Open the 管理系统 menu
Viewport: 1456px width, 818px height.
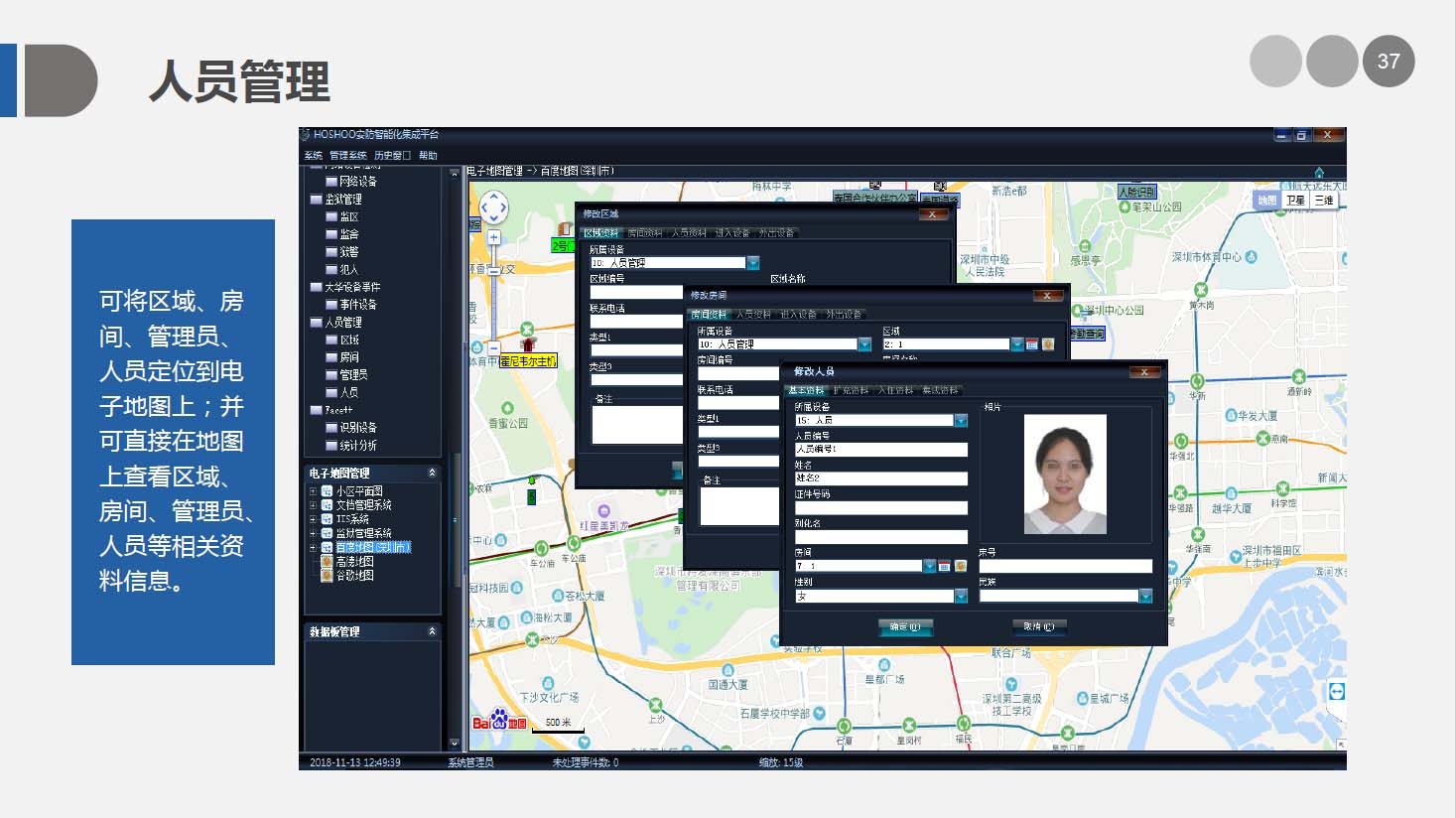coord(347,156)
